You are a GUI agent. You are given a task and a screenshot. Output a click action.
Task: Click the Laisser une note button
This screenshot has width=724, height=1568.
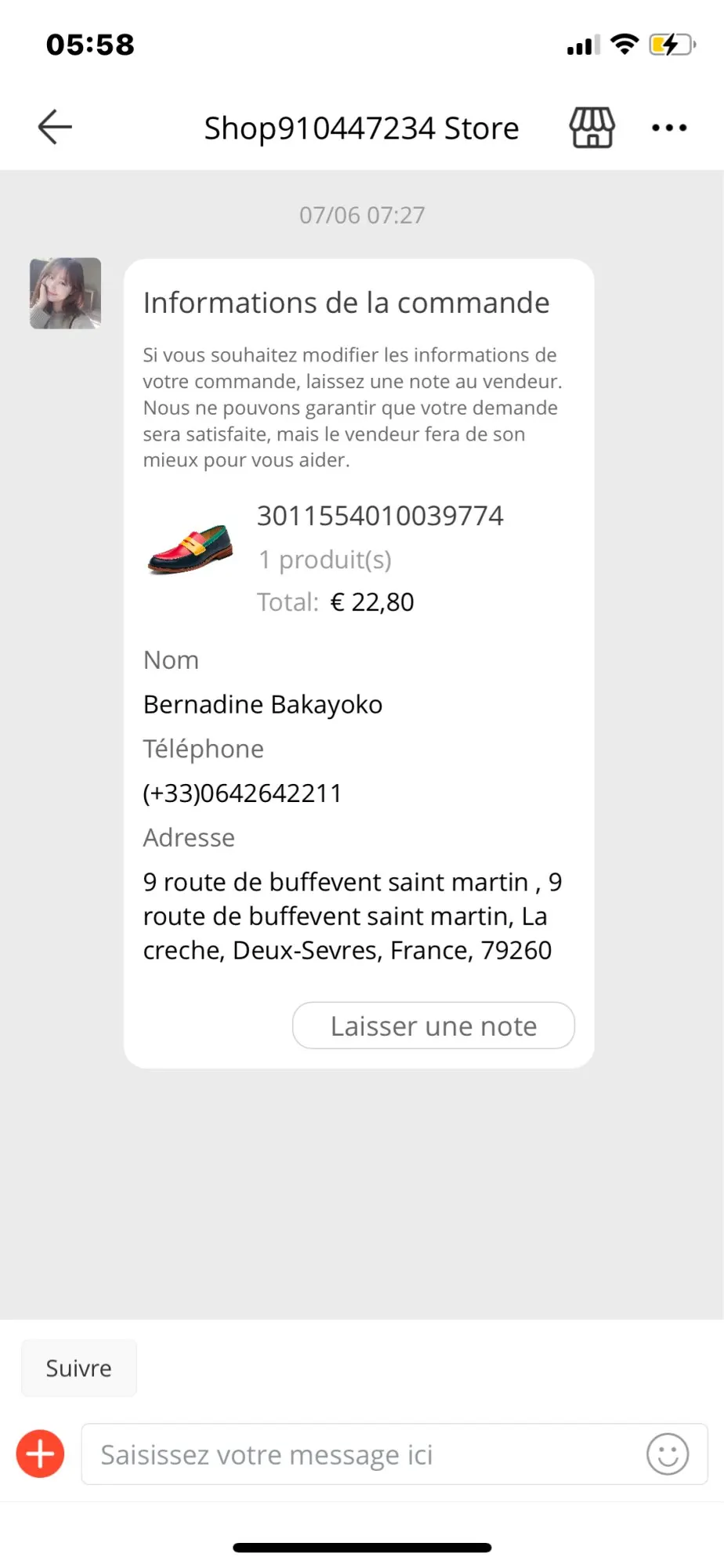pos(433,1025)
